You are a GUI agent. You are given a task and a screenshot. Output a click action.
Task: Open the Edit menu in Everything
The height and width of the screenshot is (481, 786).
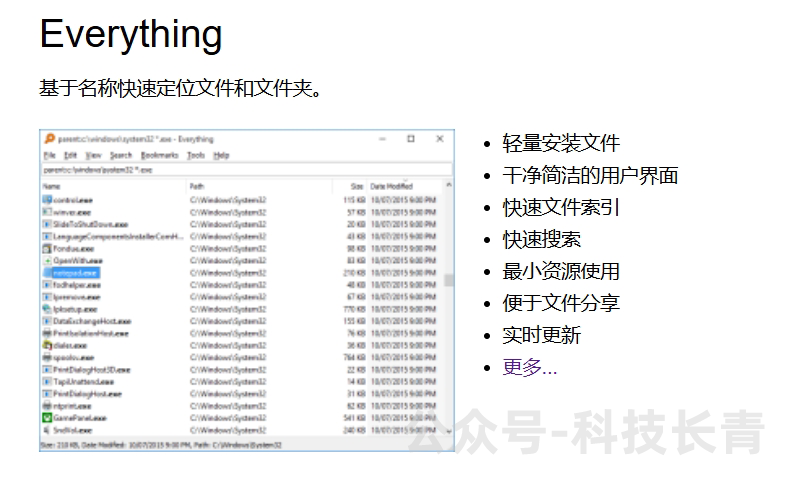click(71, 155)
